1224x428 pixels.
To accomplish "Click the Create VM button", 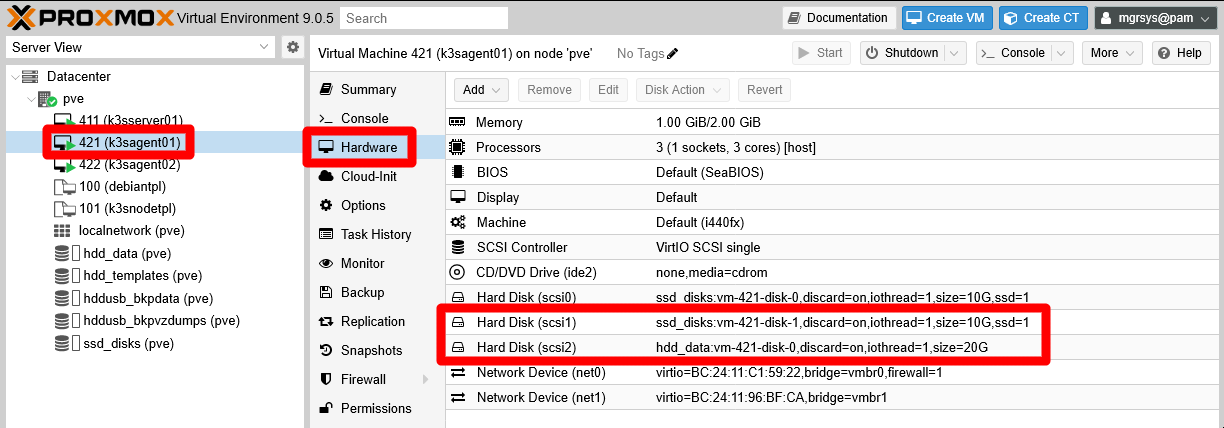I will click(x=947, y=18).
